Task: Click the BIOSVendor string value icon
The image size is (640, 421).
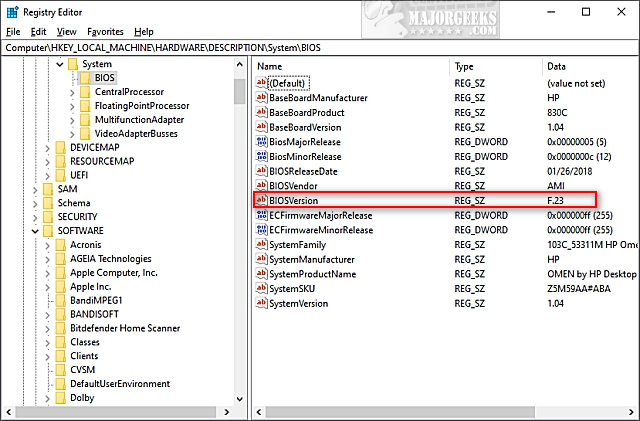Action: pyautogui.click(x=261, y=186)
